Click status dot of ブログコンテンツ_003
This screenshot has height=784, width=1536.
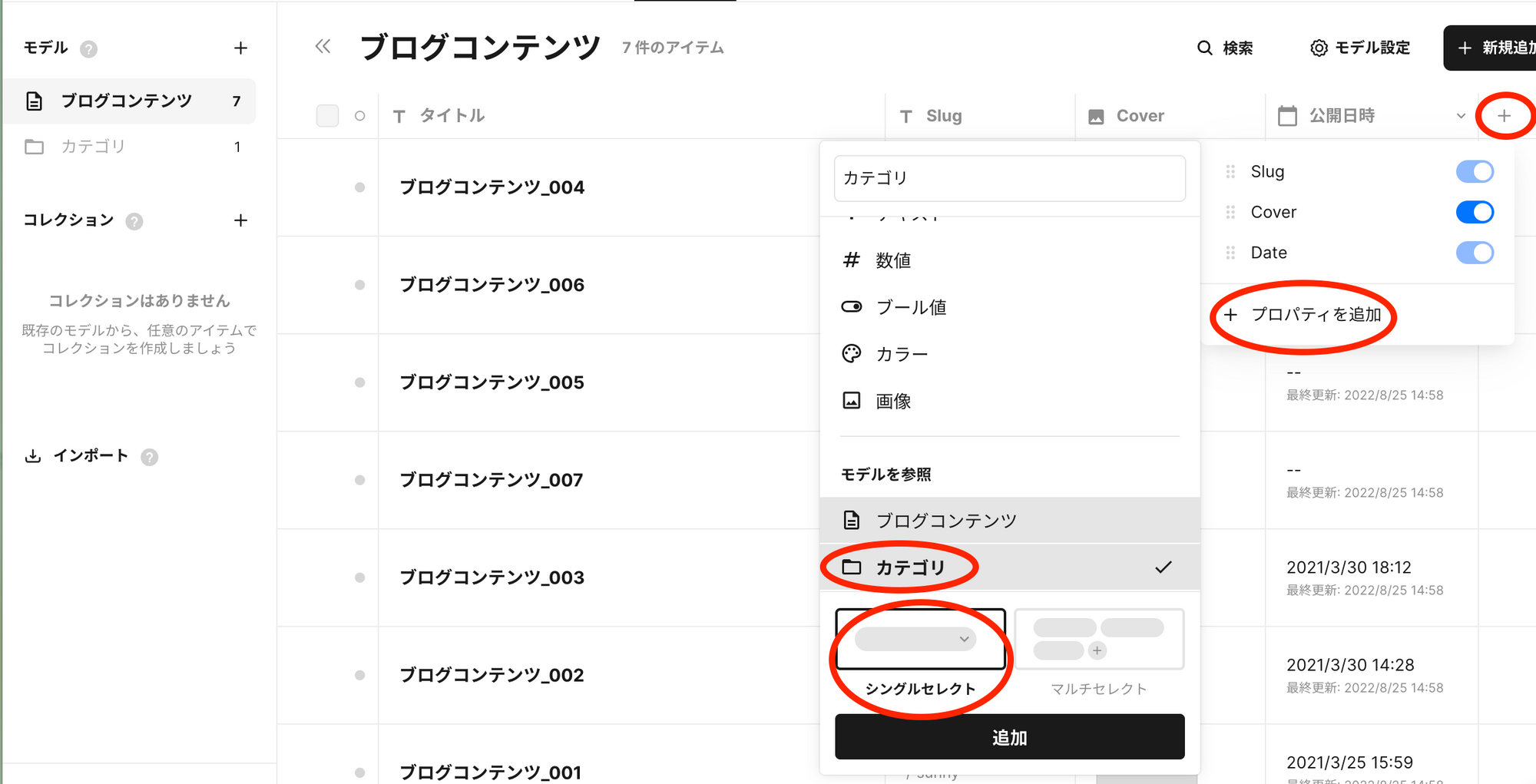[359, 577]
